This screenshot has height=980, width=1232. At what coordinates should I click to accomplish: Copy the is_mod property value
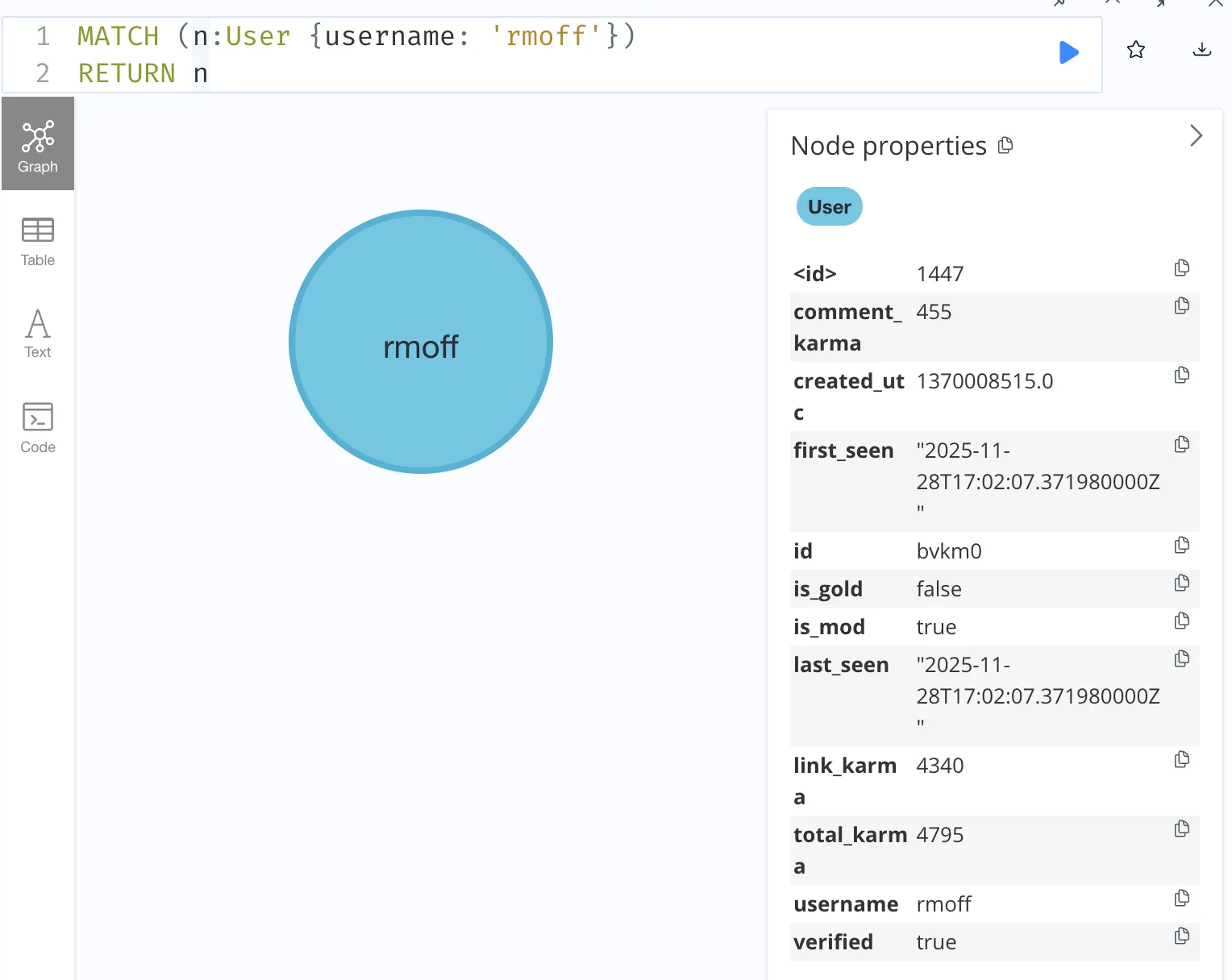[x=1182, y=621]
